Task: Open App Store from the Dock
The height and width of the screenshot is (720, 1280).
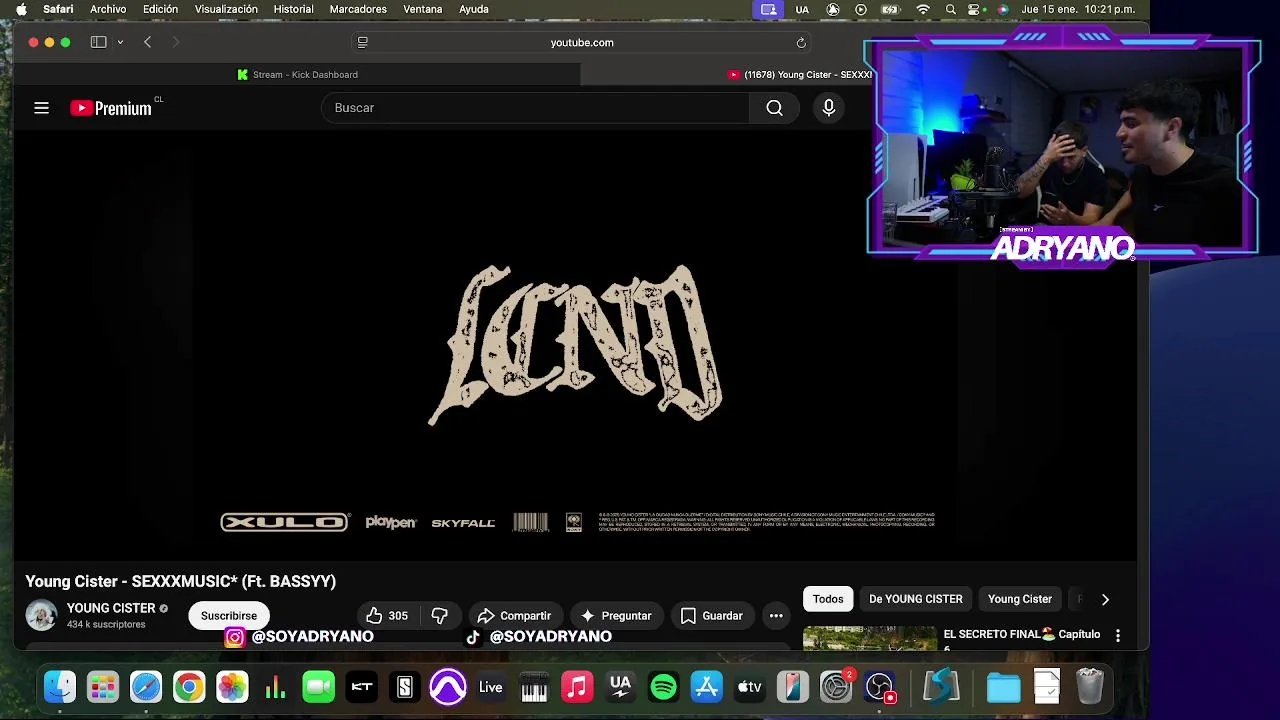Action: 707,687
